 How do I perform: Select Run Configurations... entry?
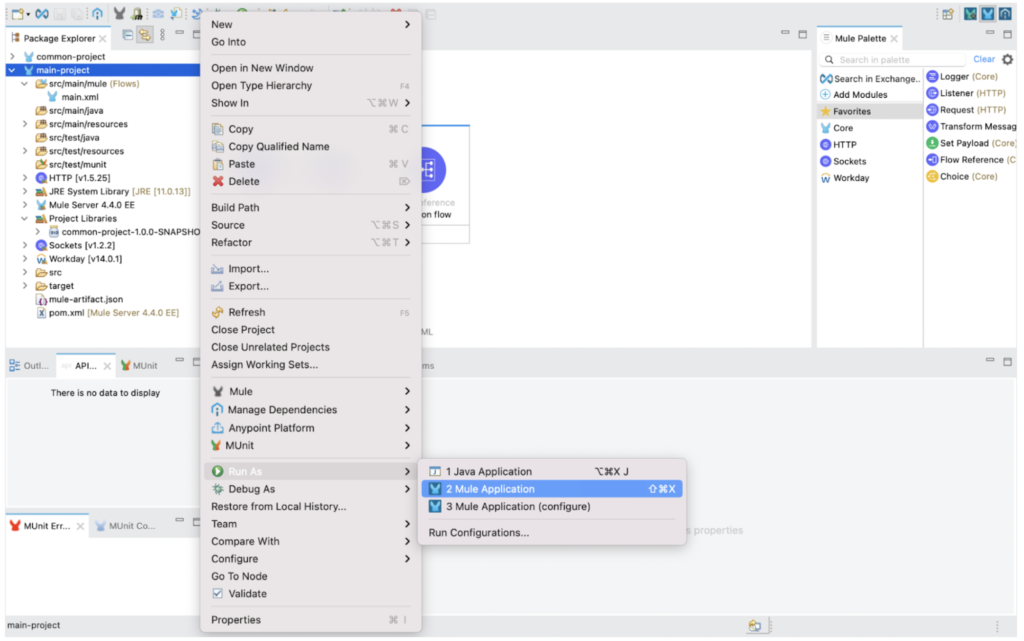tap(479, 533)
